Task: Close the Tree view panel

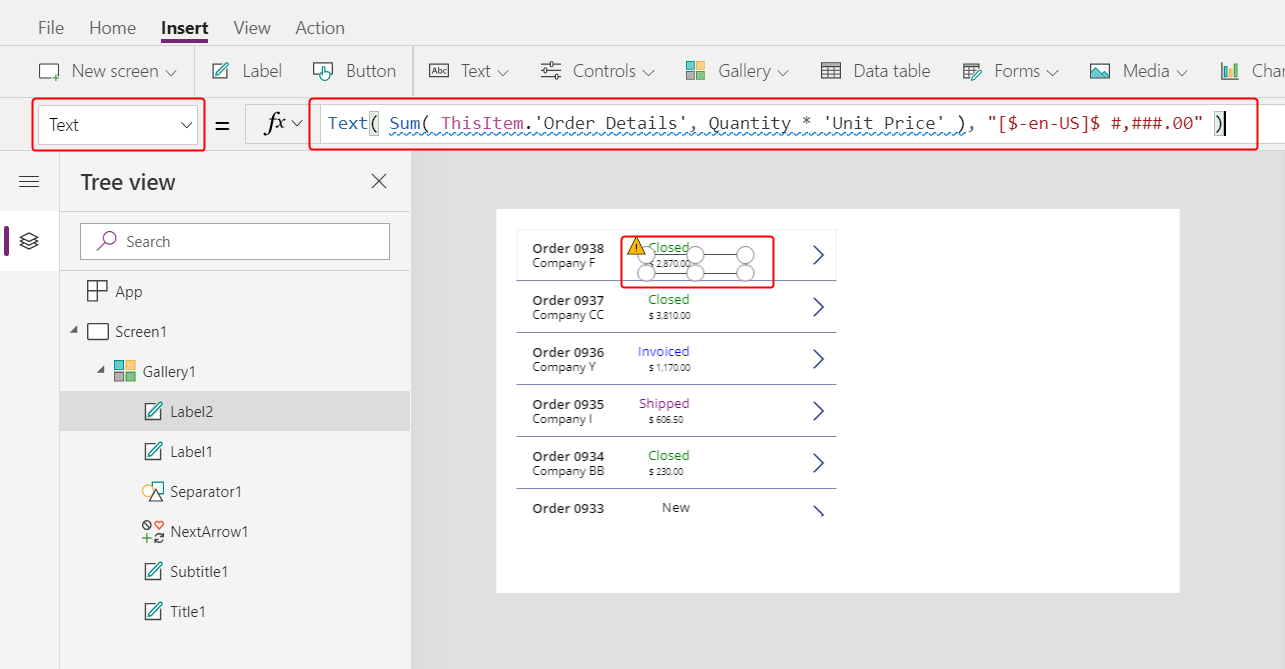Action: click(378, 181)
